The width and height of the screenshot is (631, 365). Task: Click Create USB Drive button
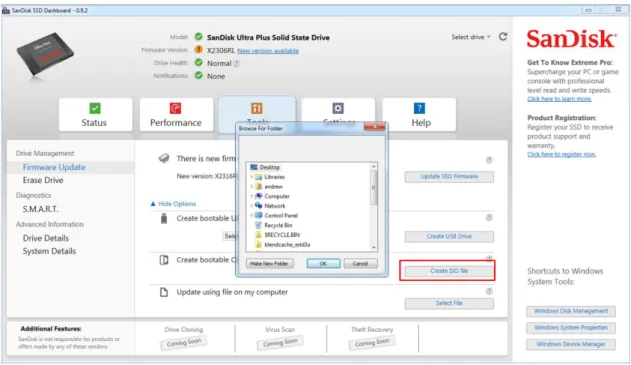tap(449, 237)
